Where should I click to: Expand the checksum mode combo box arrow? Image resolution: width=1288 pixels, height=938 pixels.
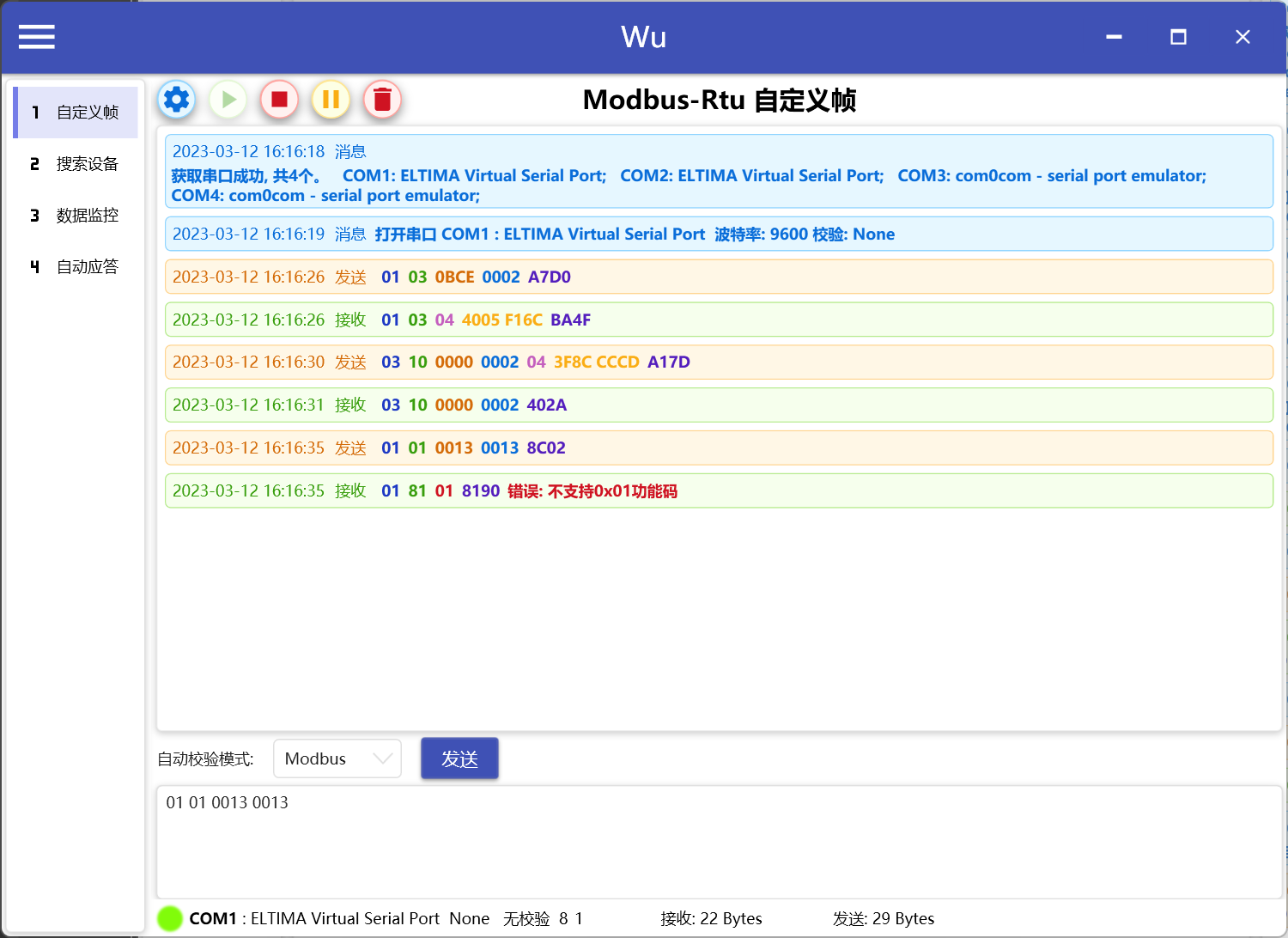(384, 758)
